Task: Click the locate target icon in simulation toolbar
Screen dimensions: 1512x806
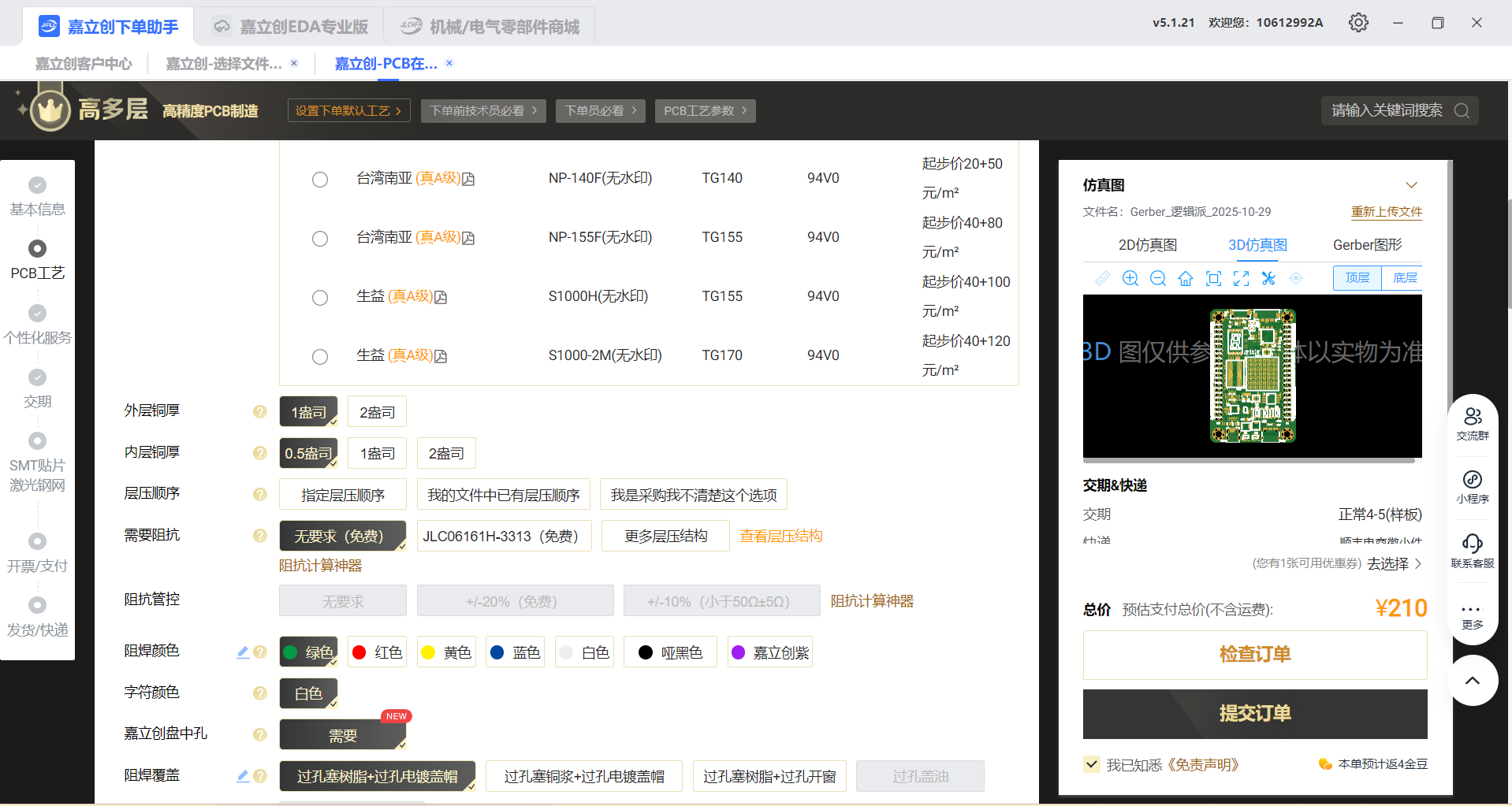Action: pos(1296,278)
